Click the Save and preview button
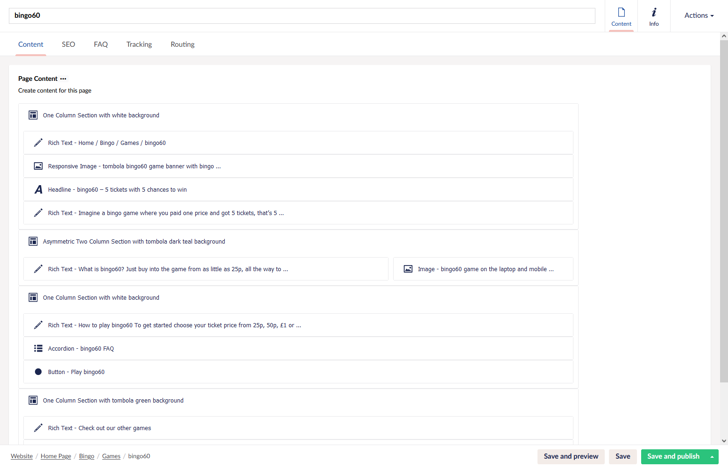728x467 pixels. tap(571, 456)
